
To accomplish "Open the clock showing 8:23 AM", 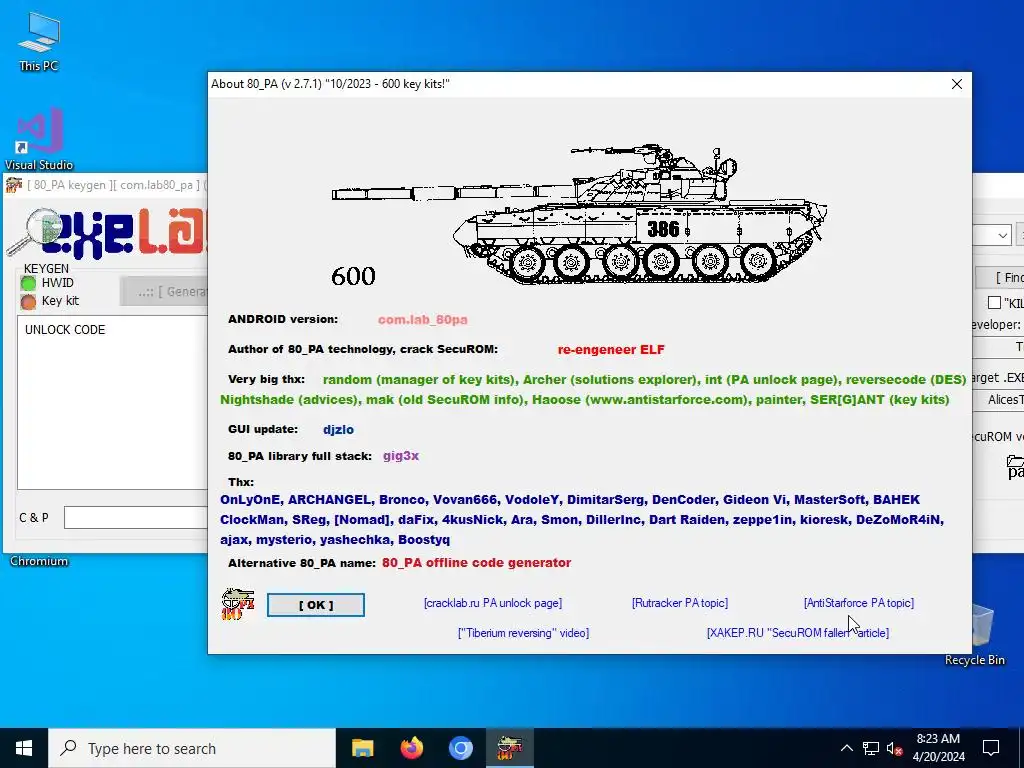I will pos(938,748).
